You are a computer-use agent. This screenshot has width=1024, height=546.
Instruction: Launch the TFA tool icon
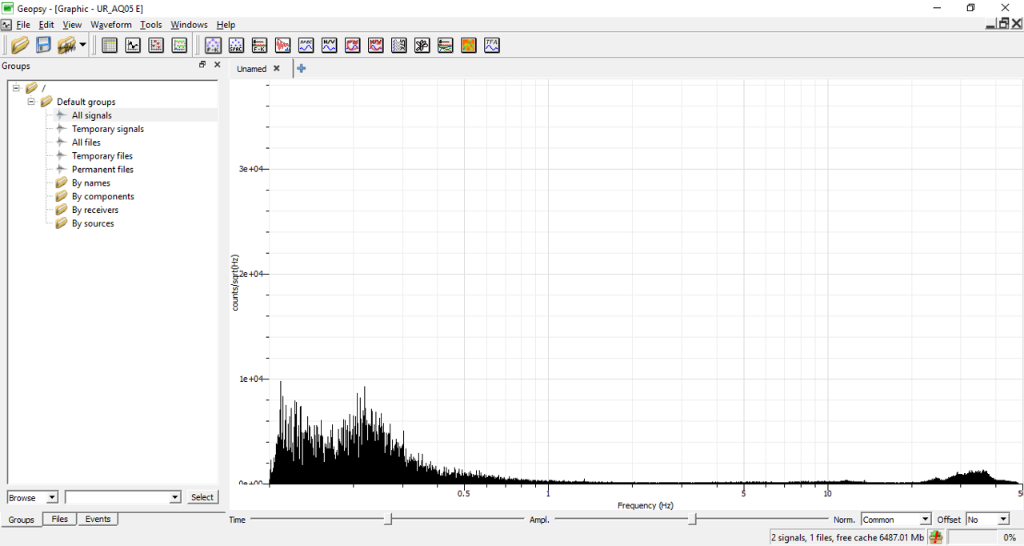pos(492,45)
